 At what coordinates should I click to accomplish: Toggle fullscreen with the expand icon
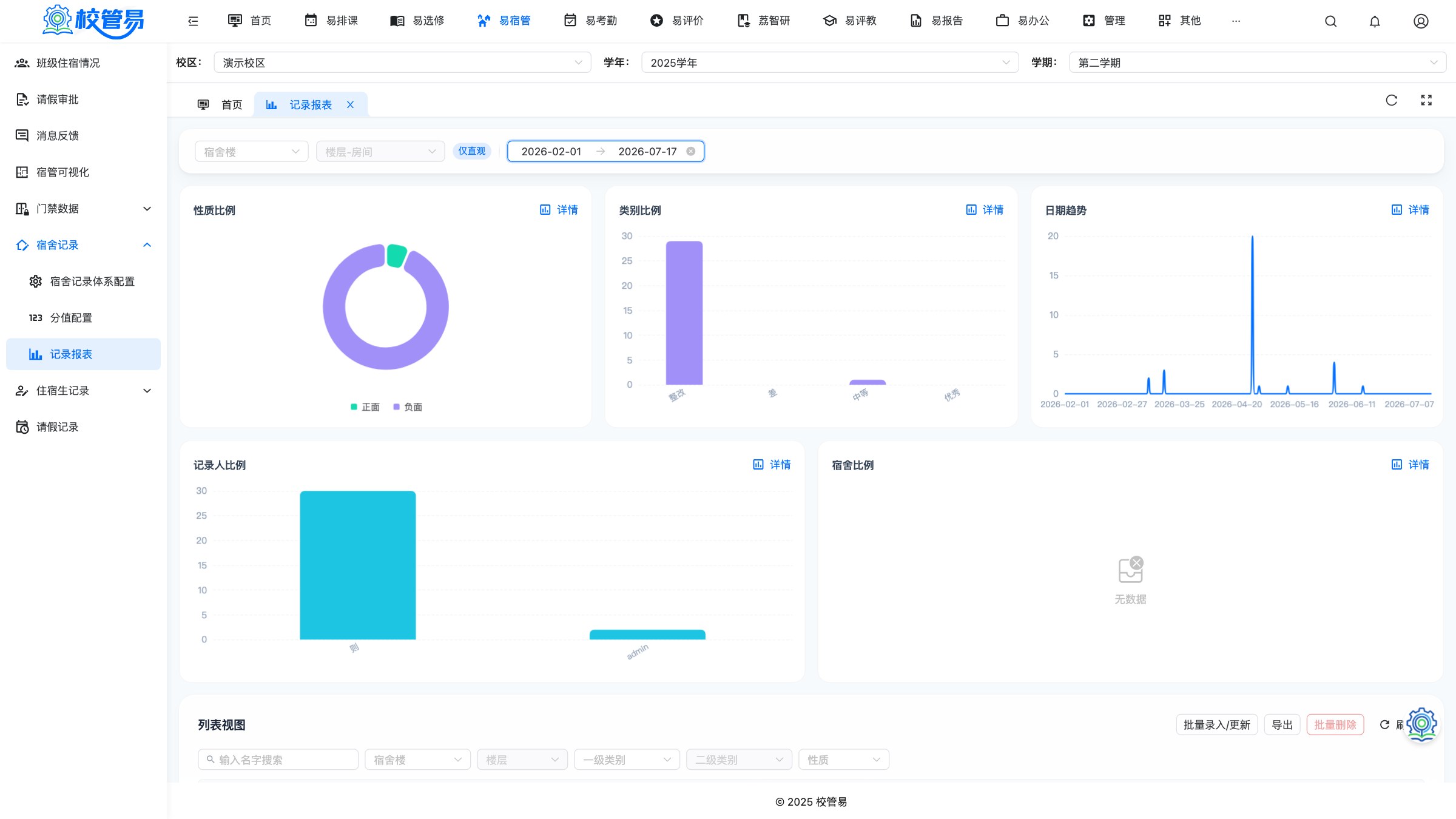(1426, 101)
